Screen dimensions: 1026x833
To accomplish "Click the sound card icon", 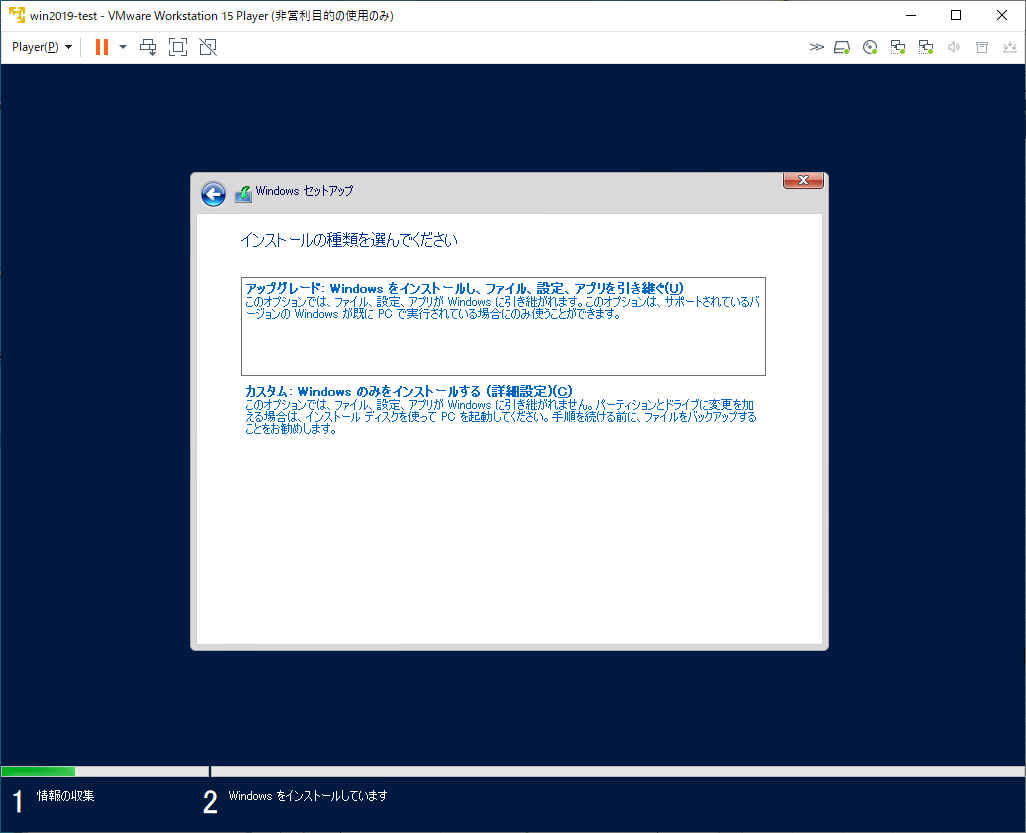I will click(953, 46).
